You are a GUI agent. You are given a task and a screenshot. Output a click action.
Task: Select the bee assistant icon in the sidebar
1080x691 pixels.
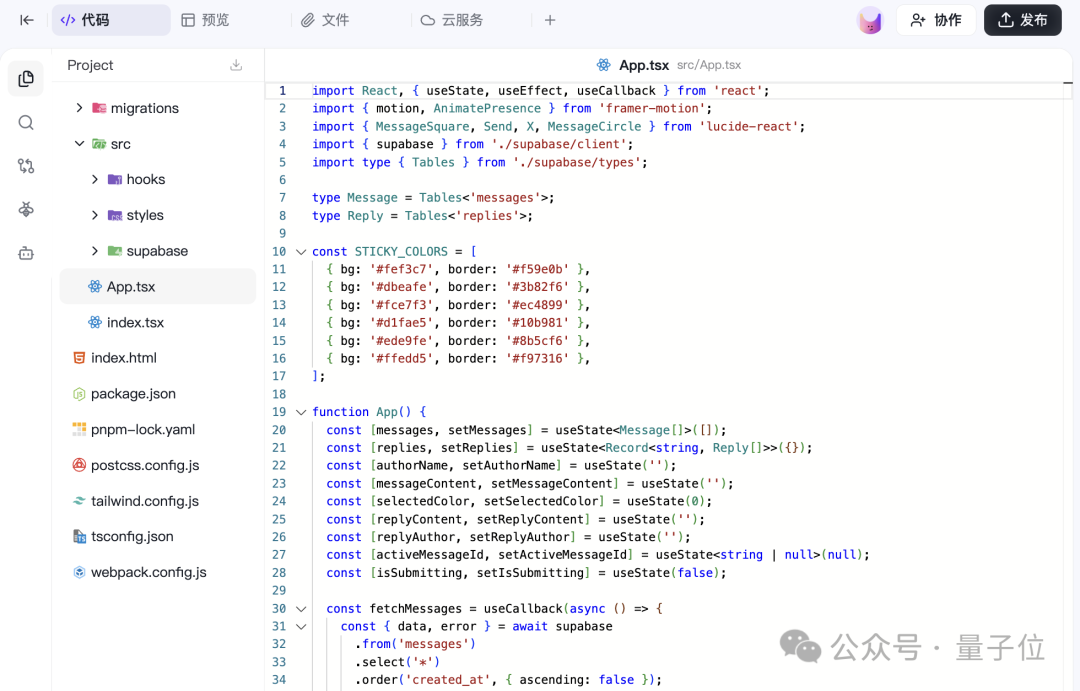25,210
